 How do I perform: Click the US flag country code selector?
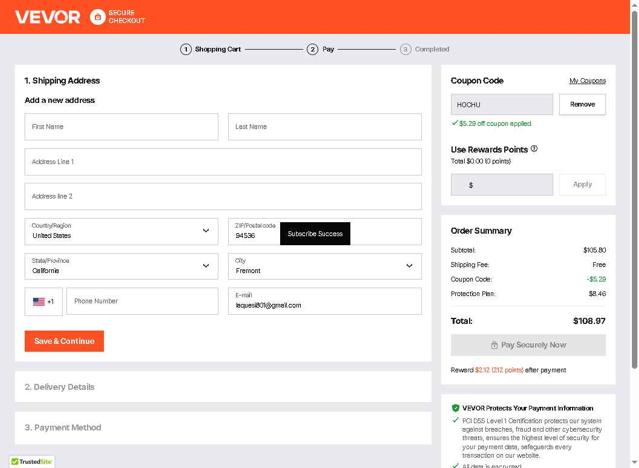(x=43, y=301)
